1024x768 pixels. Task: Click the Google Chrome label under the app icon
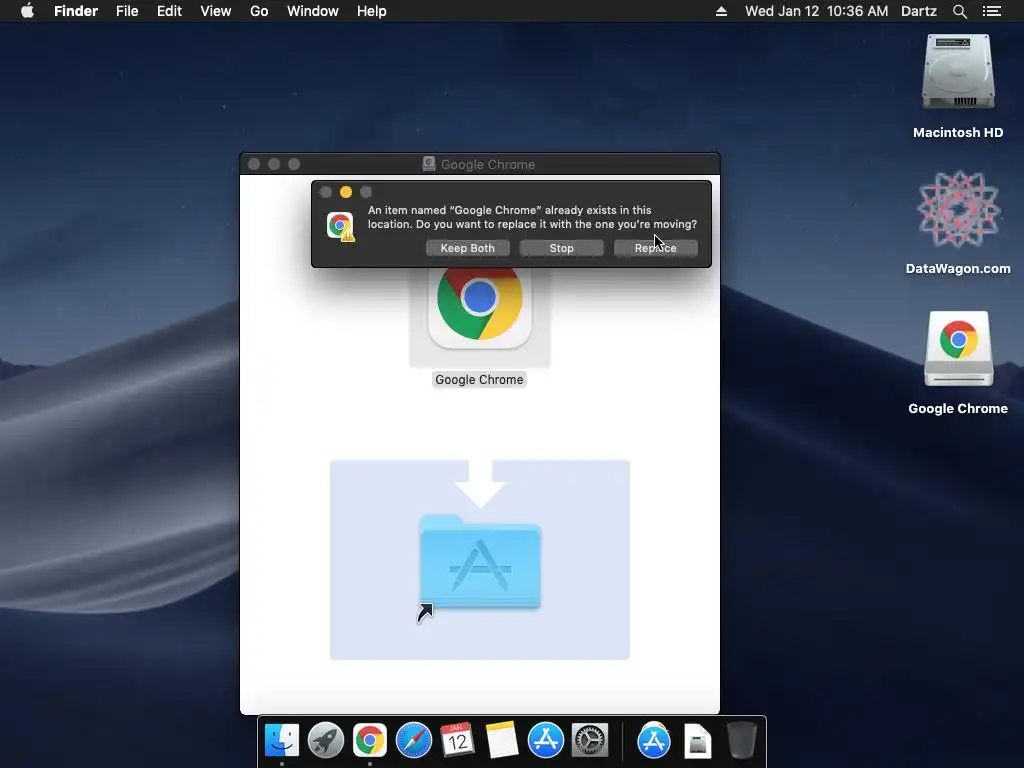coord(479,379)
